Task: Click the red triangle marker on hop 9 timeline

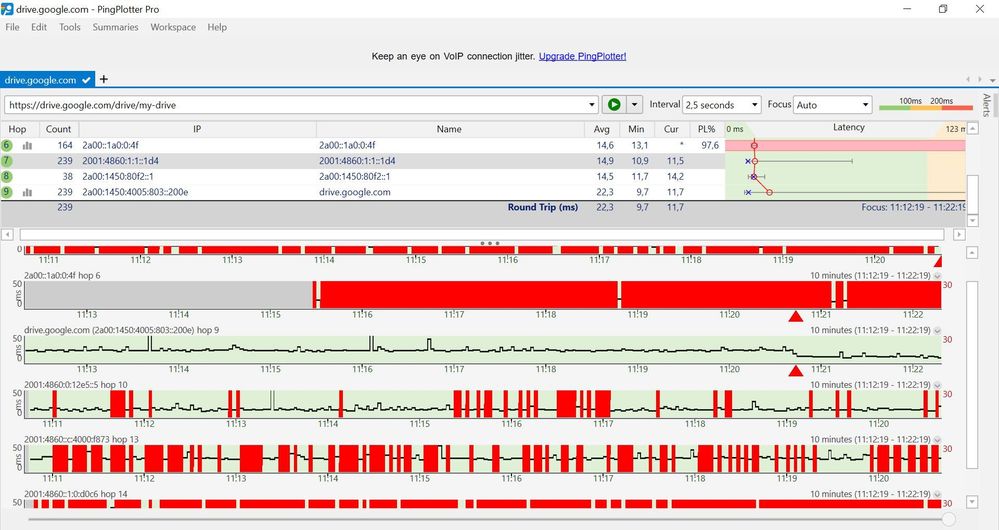Action: pyautogui.click(x=795, y=371)
